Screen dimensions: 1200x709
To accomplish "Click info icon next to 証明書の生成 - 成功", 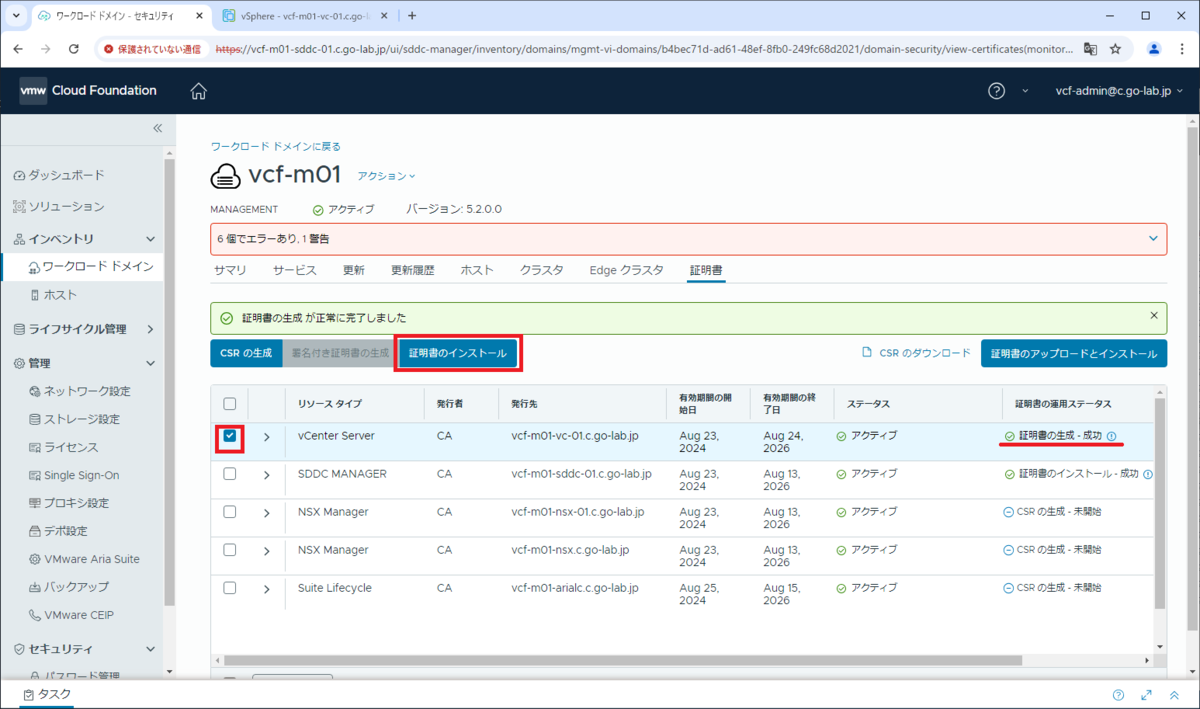I will (1112, 436).
